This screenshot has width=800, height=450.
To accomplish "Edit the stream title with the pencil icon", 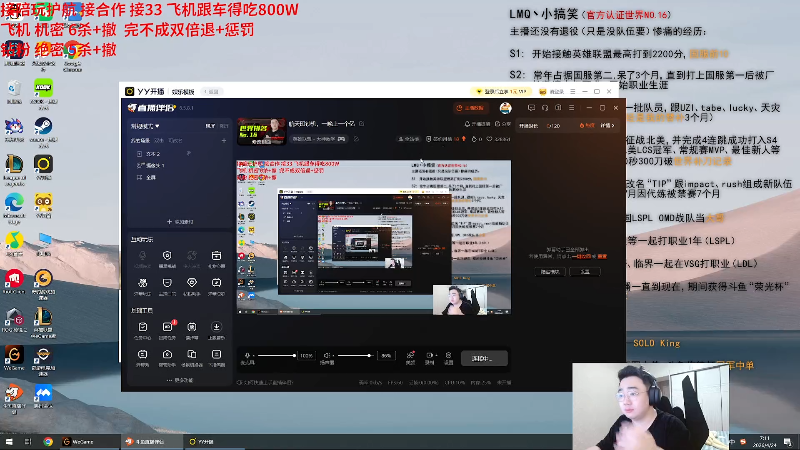I will (x=361, y=123).
